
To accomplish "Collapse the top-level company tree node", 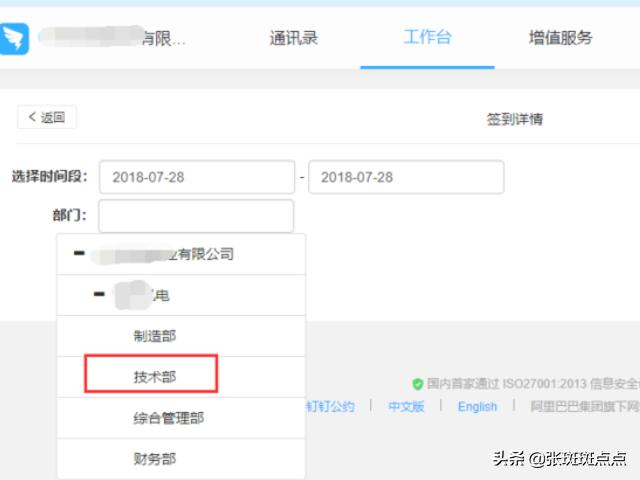I will (x=79, y=254).
